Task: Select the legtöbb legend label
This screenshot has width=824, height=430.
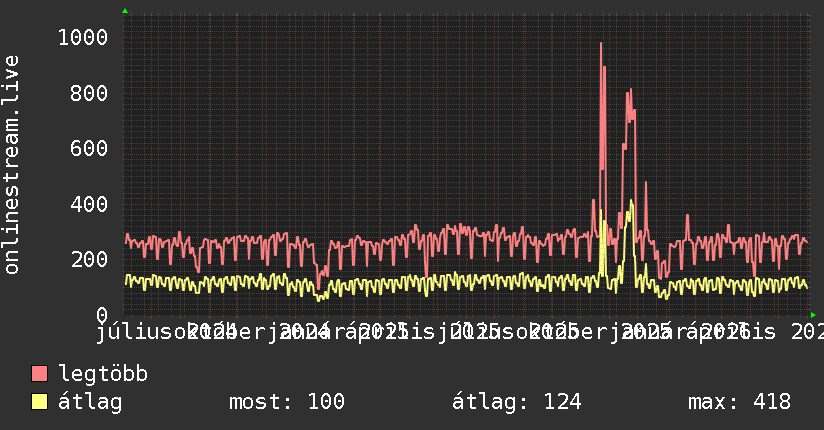Action: (103, 374)
